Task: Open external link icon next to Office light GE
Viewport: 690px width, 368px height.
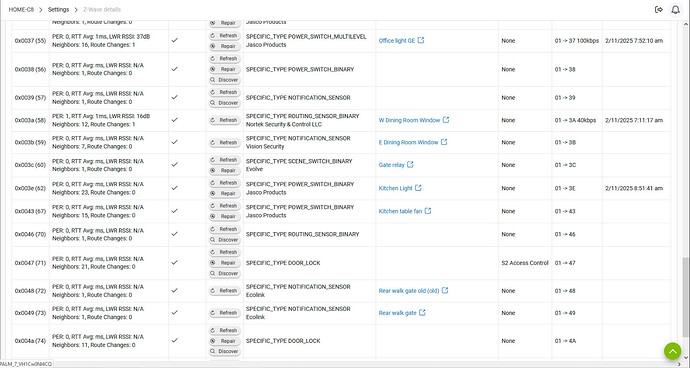Action: (x=421, y=40)
